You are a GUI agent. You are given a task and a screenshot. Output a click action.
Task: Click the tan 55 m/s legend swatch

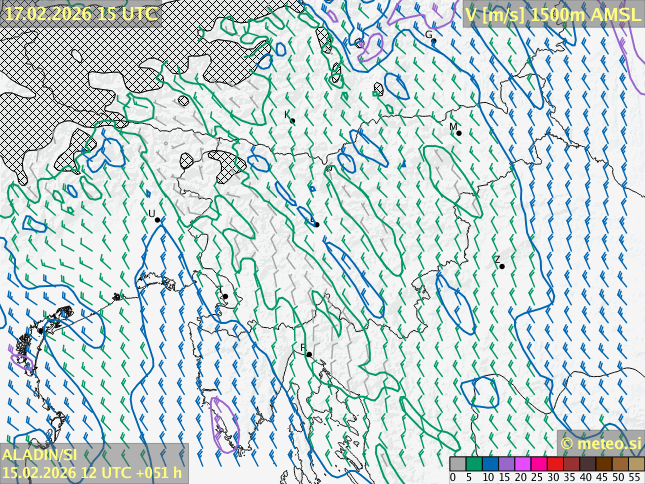tap(636, 464)
